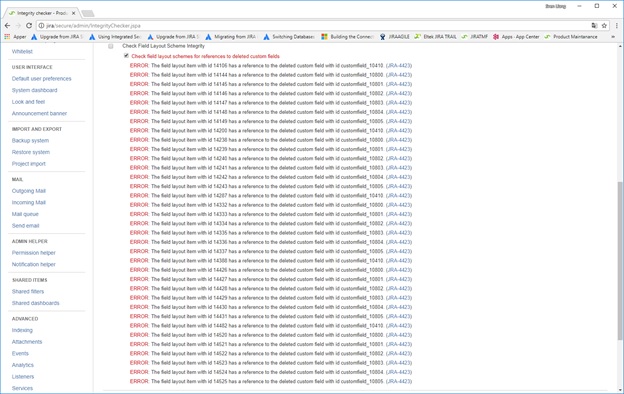Open Product Maintenance bookmark

pyautogui.click(x=571, y=37)
